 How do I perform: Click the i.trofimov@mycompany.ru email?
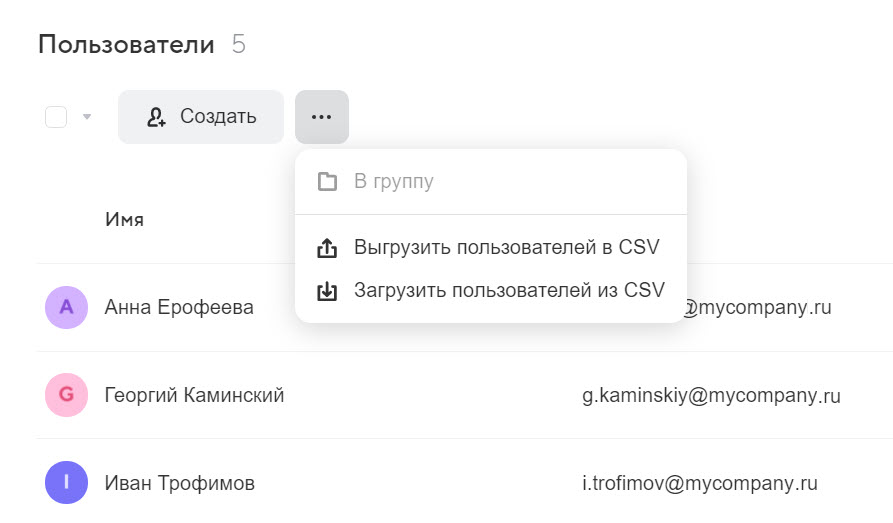(x=700, y=483)
